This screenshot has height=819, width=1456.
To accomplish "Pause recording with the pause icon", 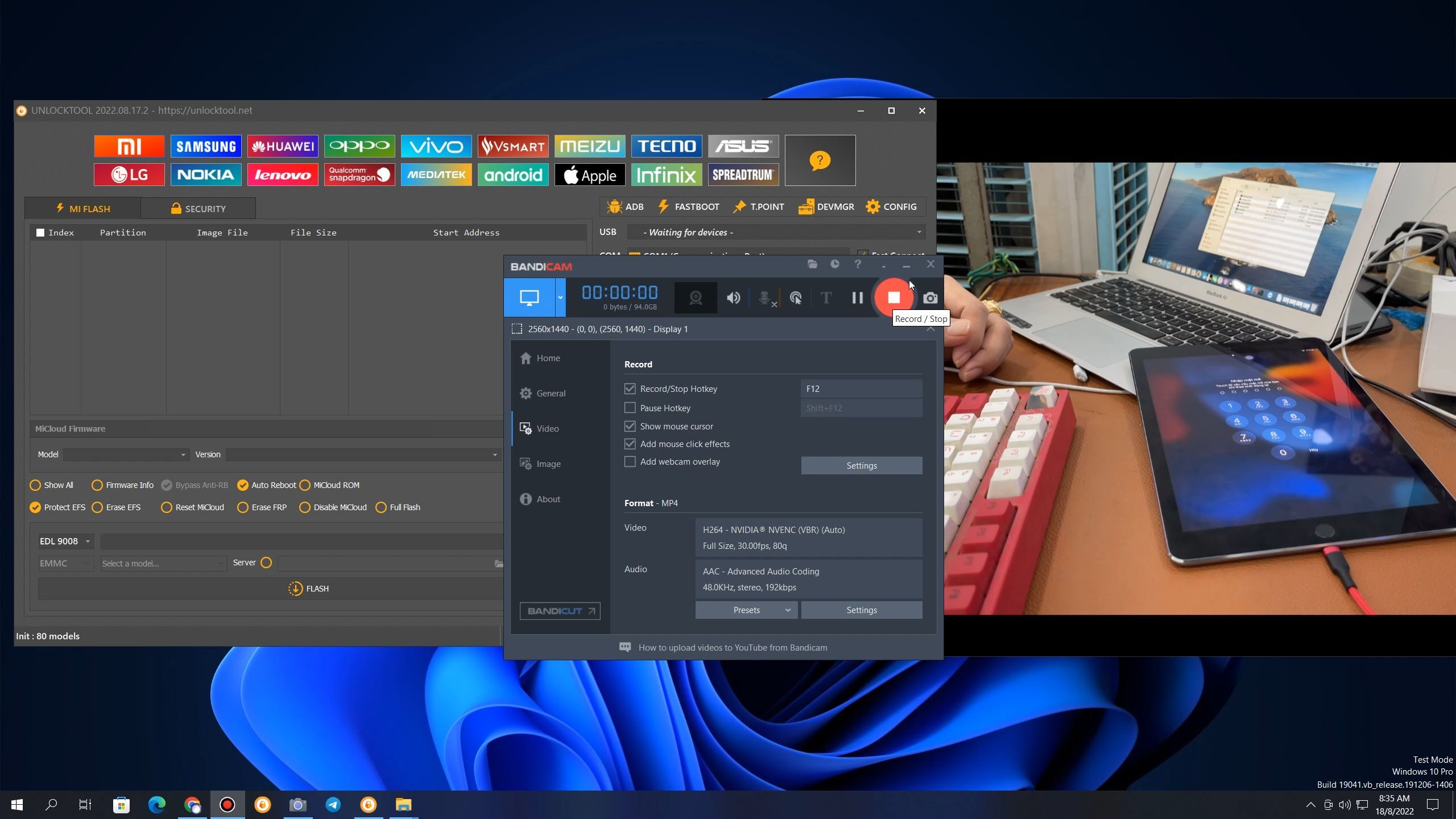I will click(x=857, y=297).
